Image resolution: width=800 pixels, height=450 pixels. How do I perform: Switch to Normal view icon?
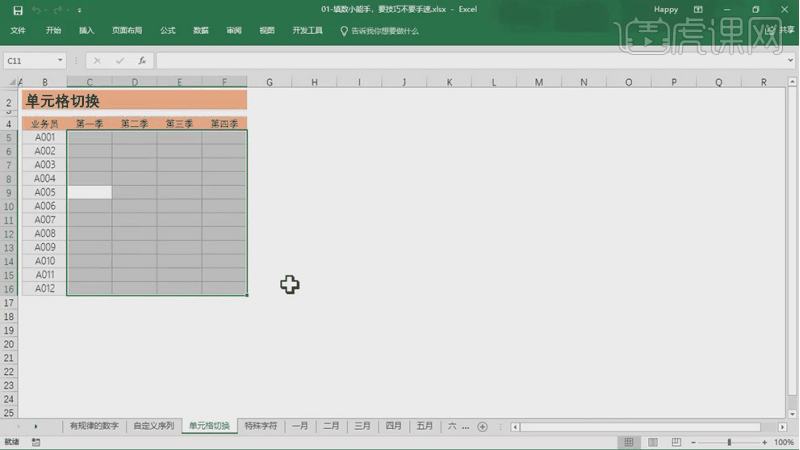tap(629, 442)
